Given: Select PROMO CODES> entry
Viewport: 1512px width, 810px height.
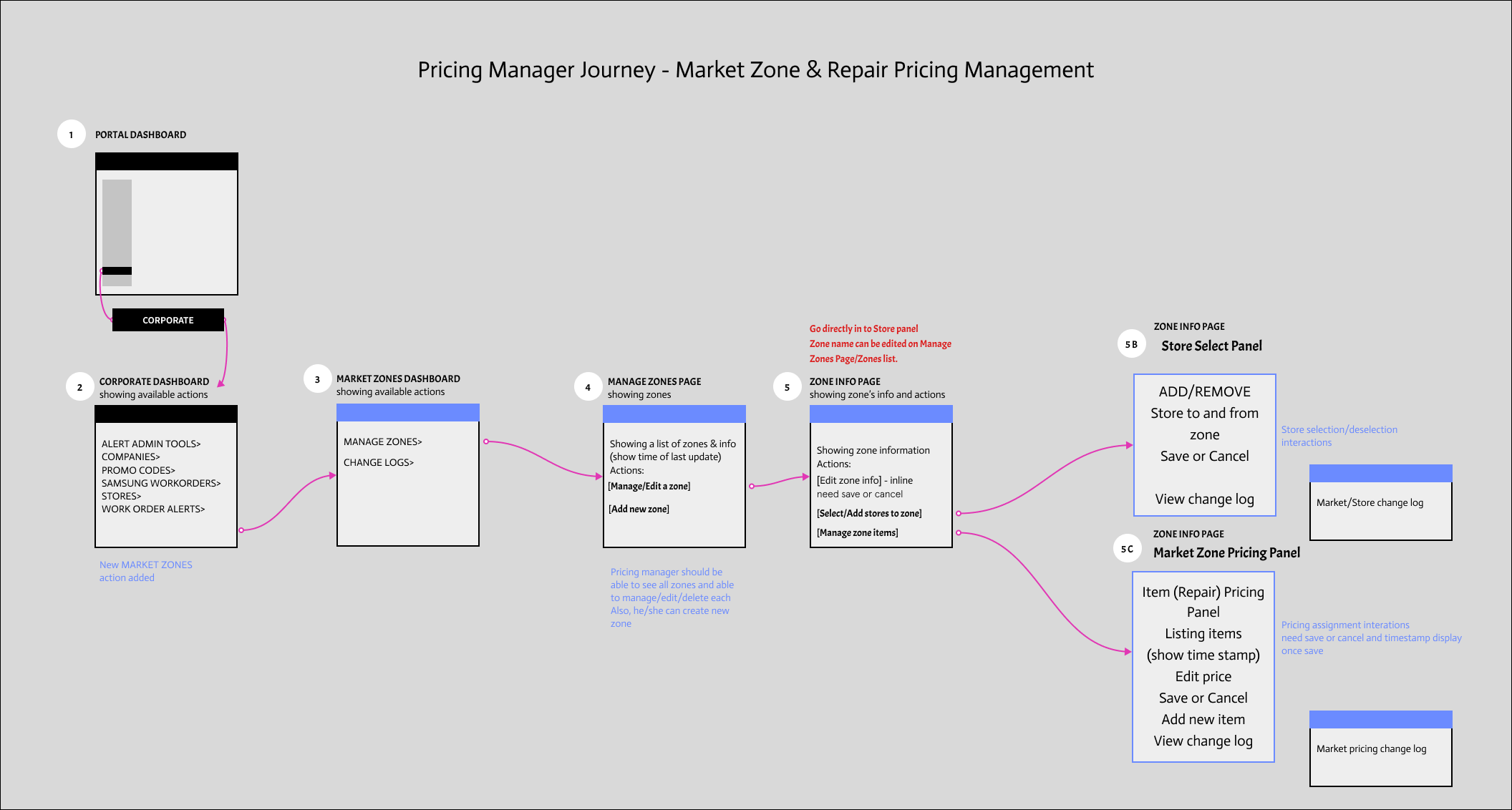Looking at the screenshot, I should [x=138, y=470].
